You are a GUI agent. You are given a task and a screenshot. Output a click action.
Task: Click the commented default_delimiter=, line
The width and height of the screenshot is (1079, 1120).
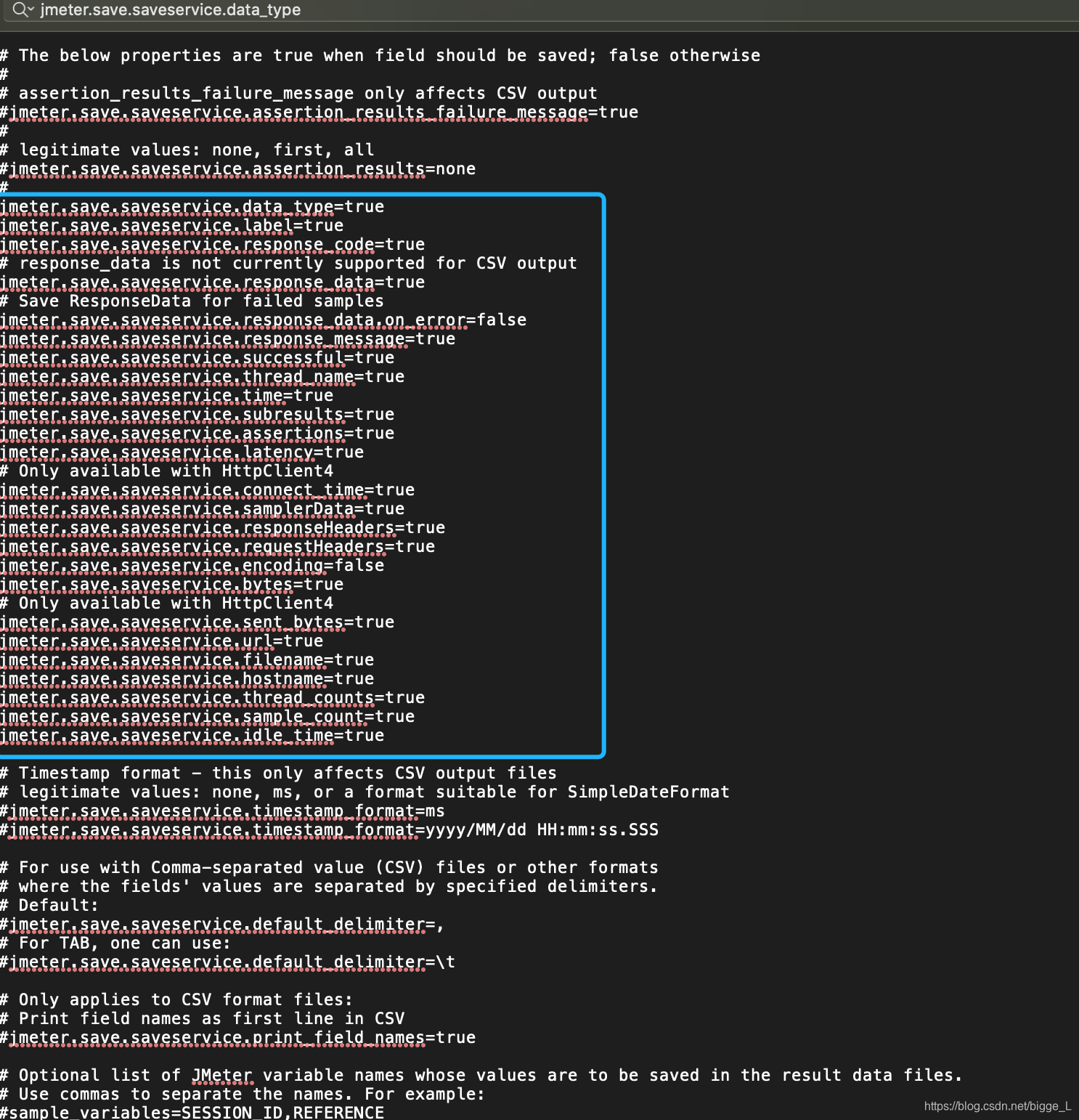(223, 925)
